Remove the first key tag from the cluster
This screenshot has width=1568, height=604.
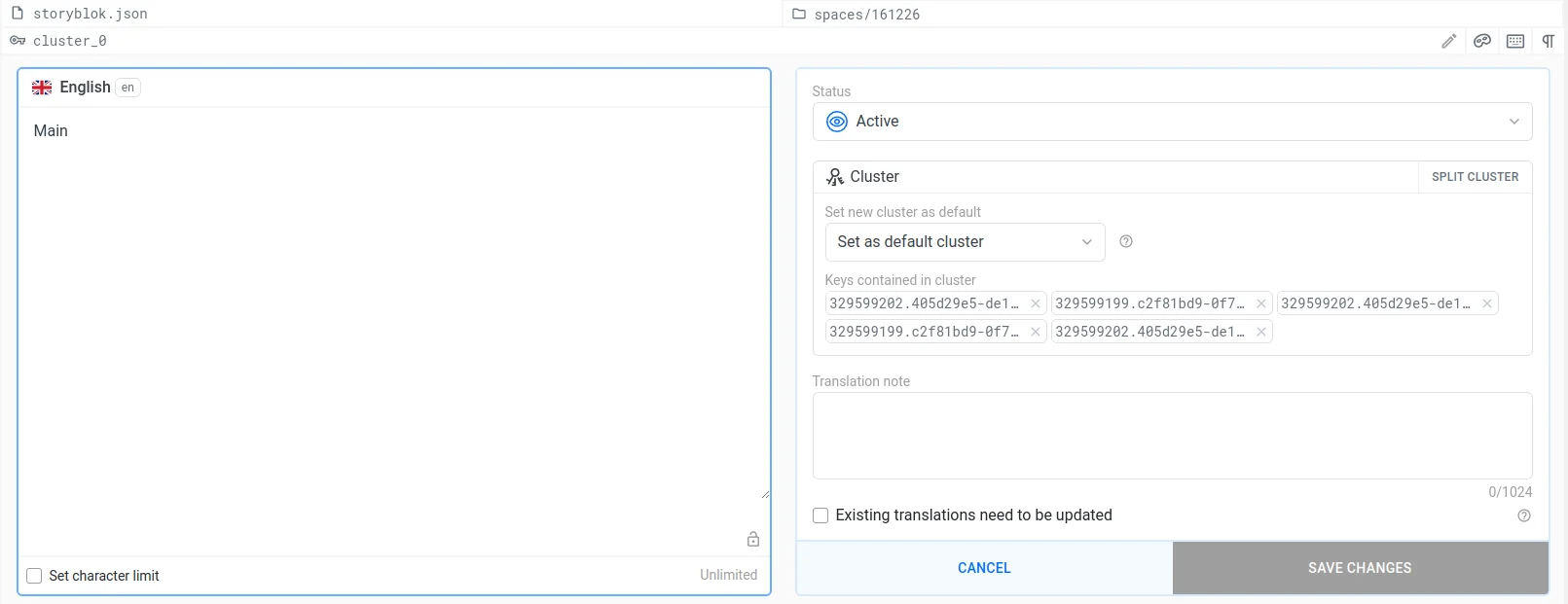1035,303
